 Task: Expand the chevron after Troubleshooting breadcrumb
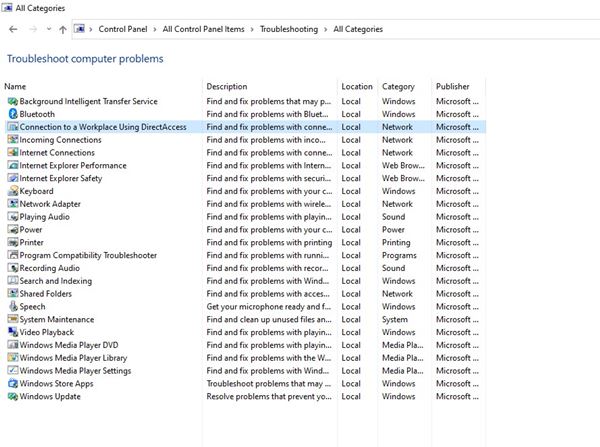pyautogui.click(x=326, y=30)
